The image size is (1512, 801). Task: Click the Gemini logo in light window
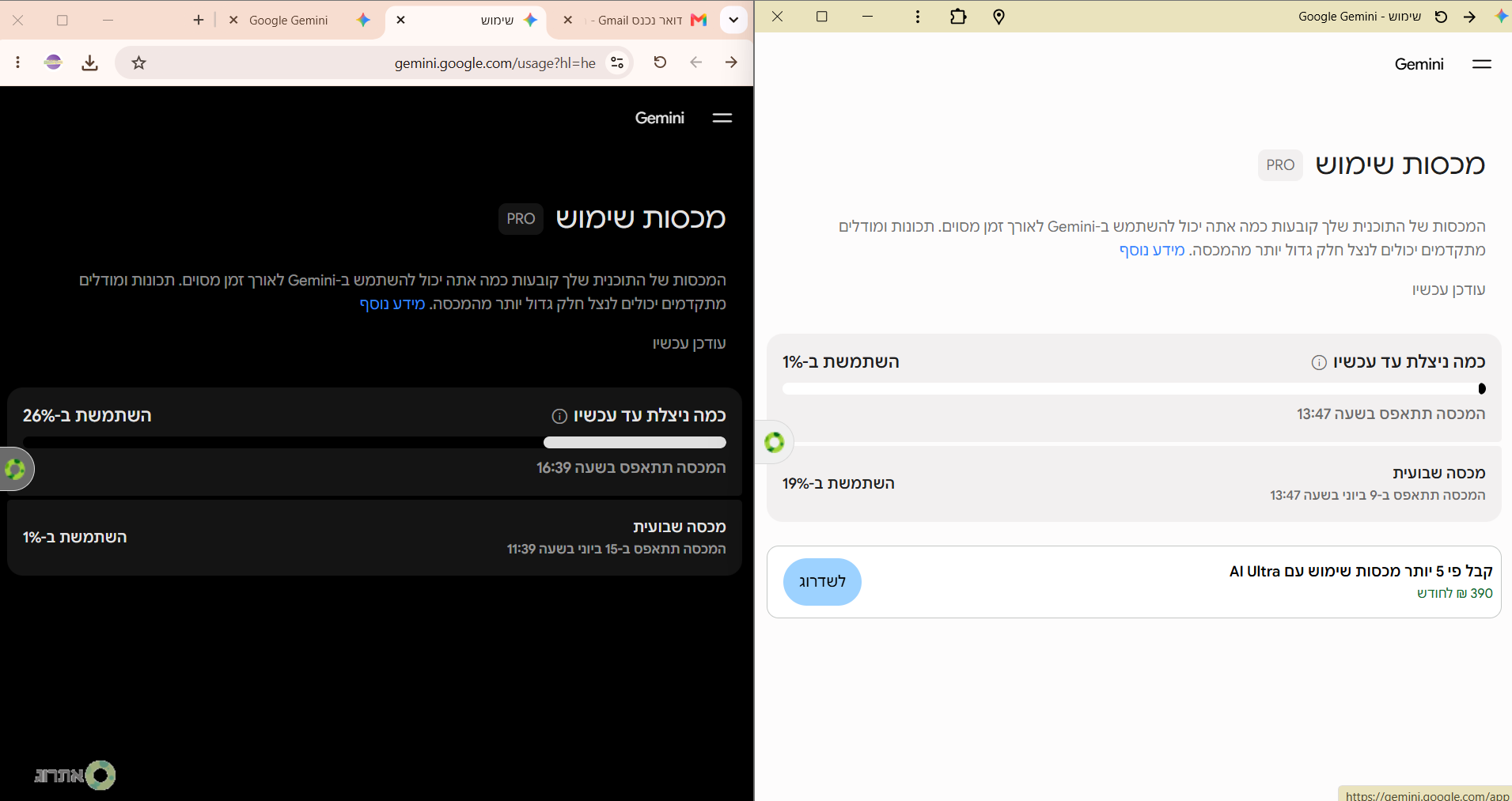(x=1419, y=64)
